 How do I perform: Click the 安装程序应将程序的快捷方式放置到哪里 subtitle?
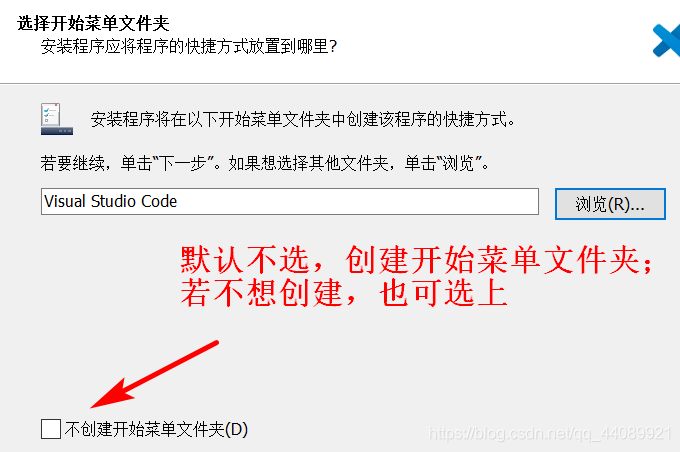pos(189,46)
